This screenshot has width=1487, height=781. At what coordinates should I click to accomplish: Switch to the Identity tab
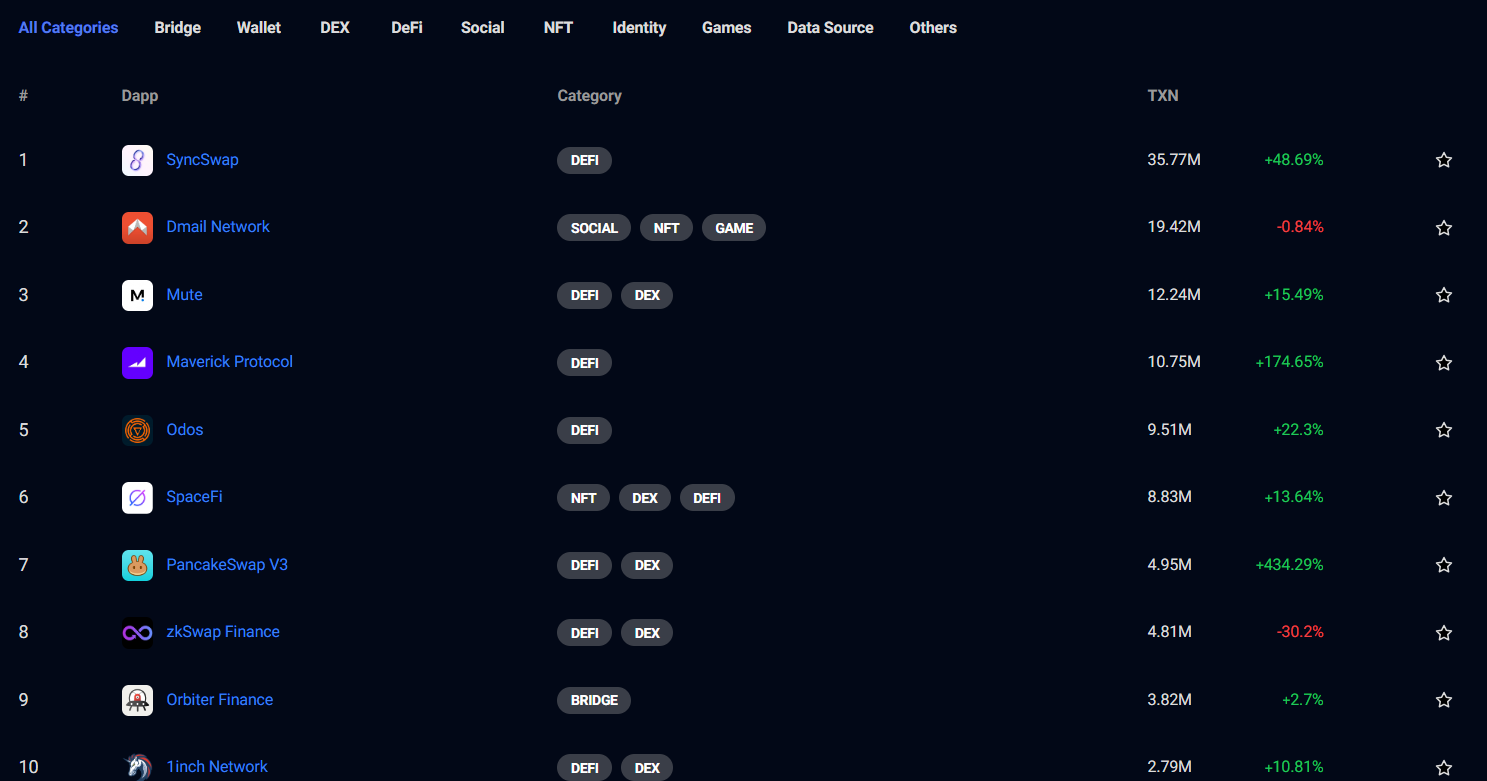point(639,28)
